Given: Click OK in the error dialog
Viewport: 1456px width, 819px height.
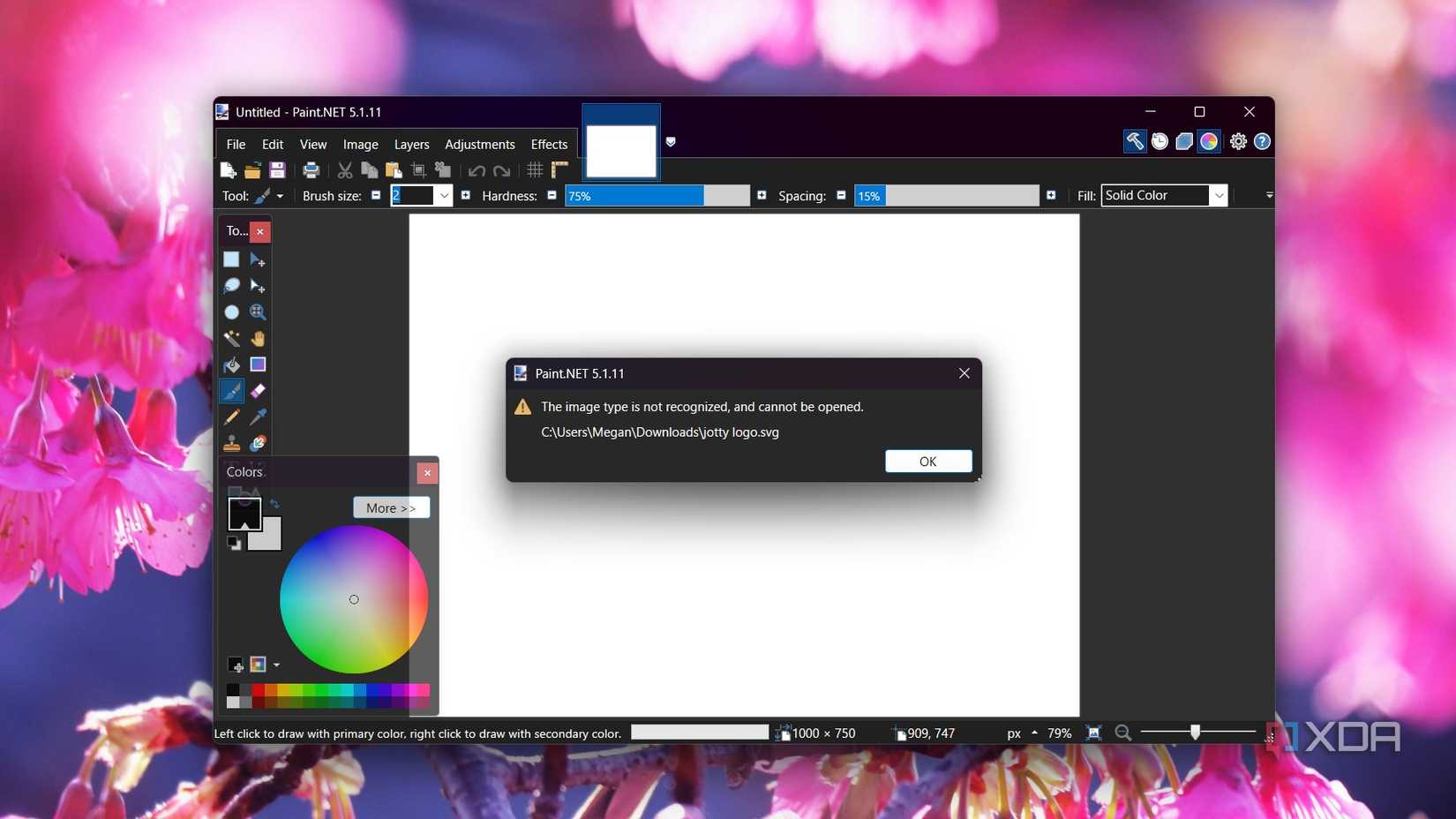Looking at the screenshot, I should (x=928, y=462).
